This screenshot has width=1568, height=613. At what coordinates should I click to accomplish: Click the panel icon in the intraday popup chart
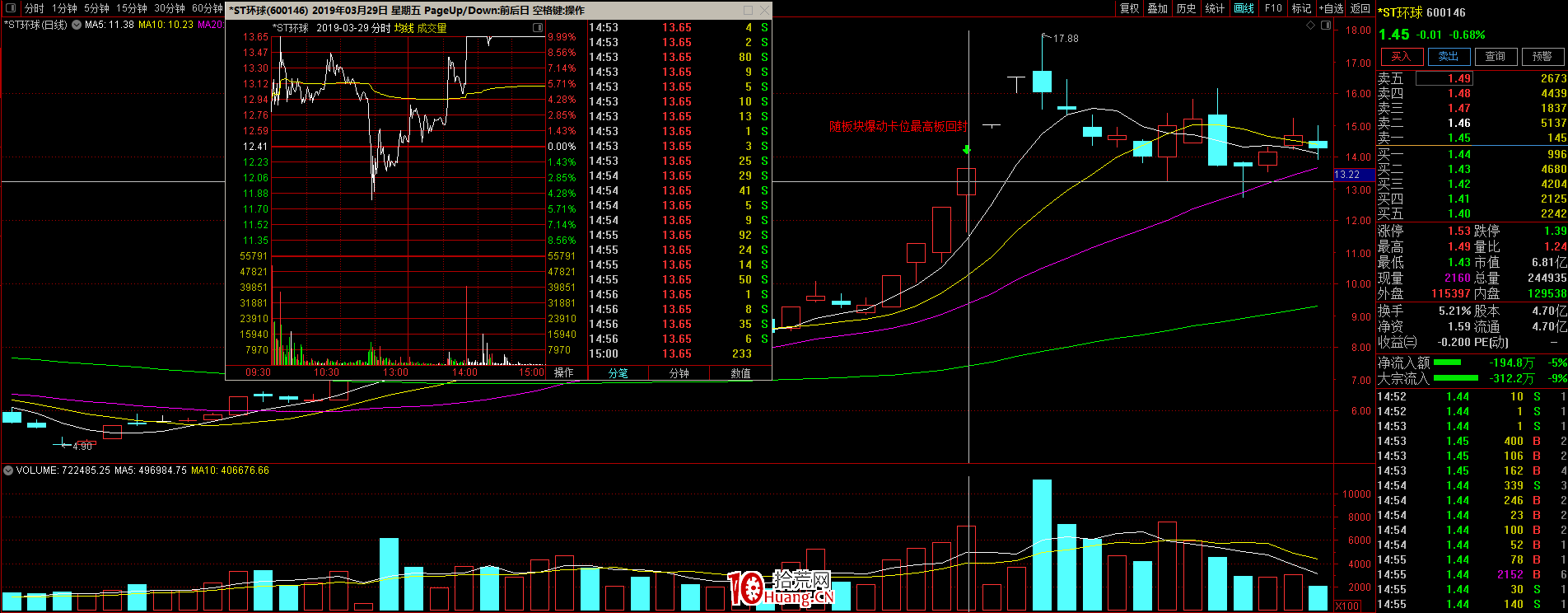coord(538,27)
